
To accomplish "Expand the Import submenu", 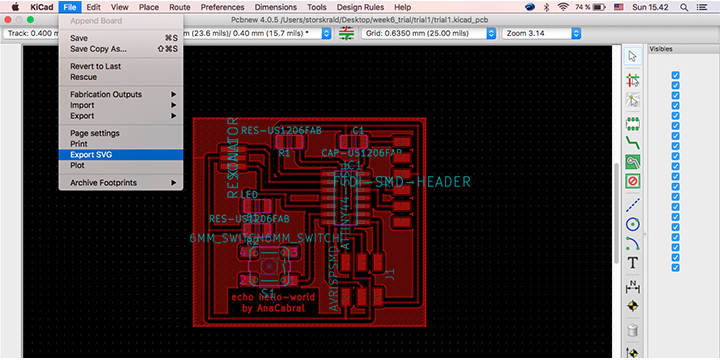I will pos(121,105).
